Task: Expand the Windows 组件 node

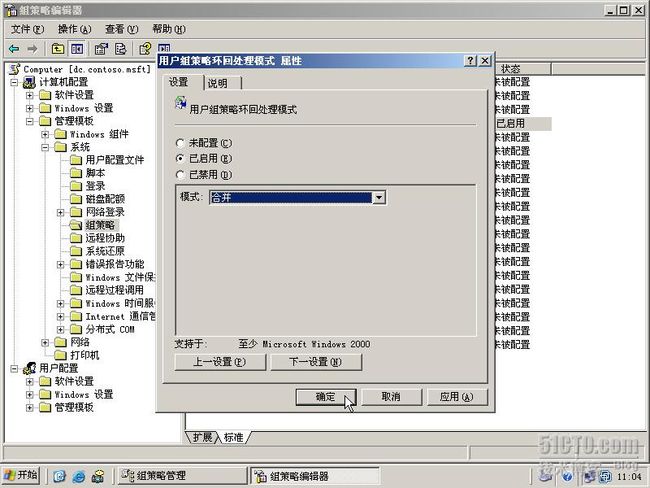Action: tap(45, 134)
